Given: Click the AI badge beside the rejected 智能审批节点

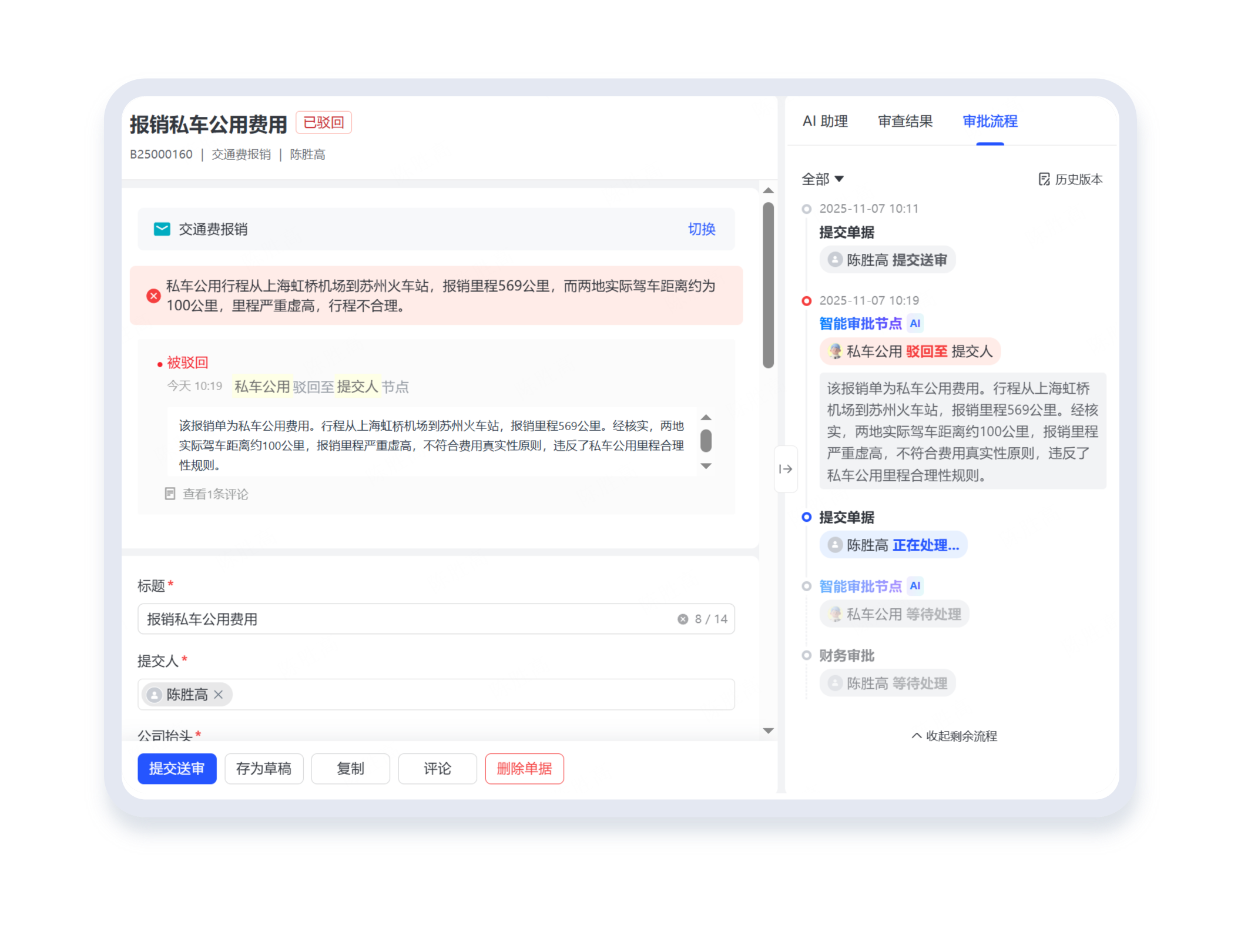Looking at the screenshot, I should pos(915,323).
